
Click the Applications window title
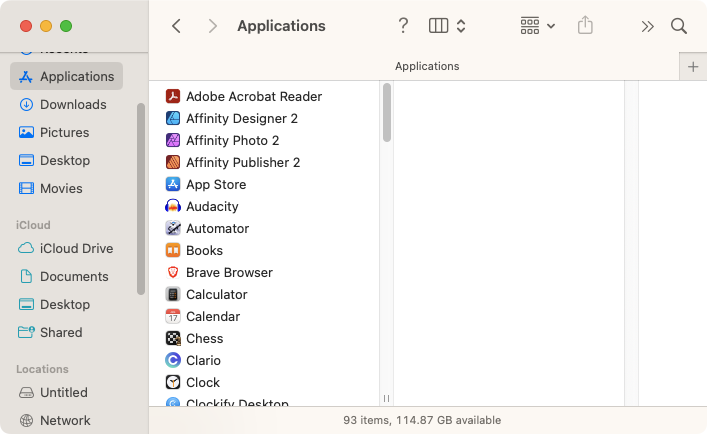pos(281,26)
